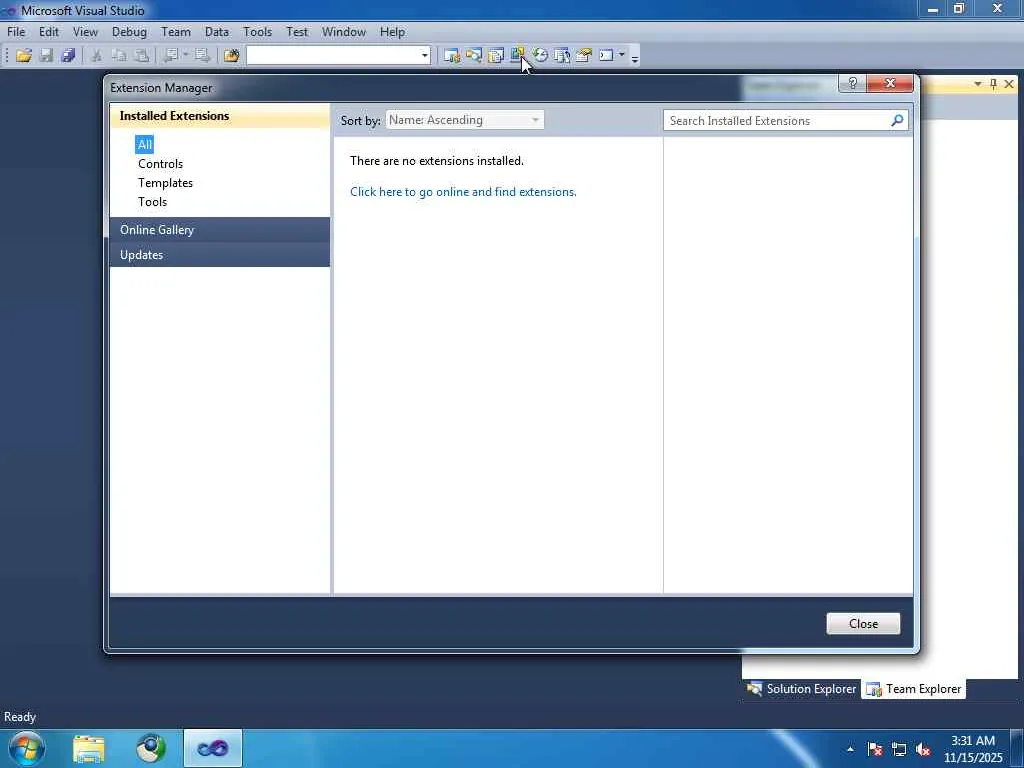Viewport: 1024px width, 768px height.
Task: Open the Team menu
Action: [x=176, y=31]
